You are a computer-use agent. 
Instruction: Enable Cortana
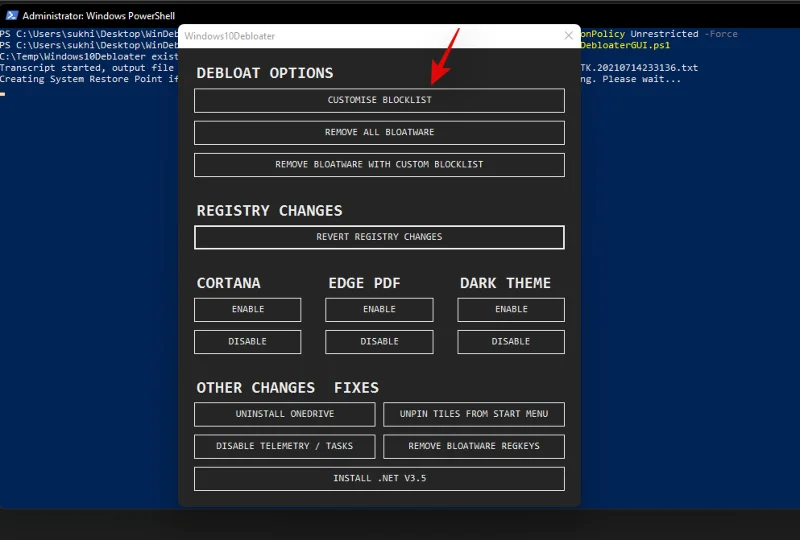coord(247,310)
